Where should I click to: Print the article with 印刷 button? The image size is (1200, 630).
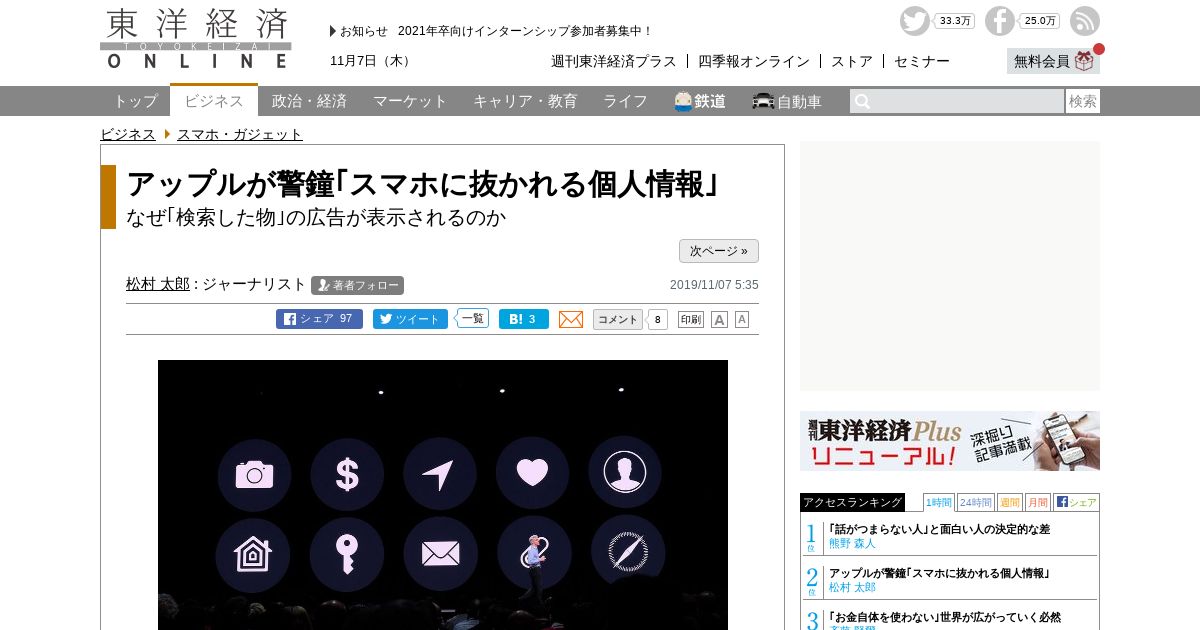point(691,319)
